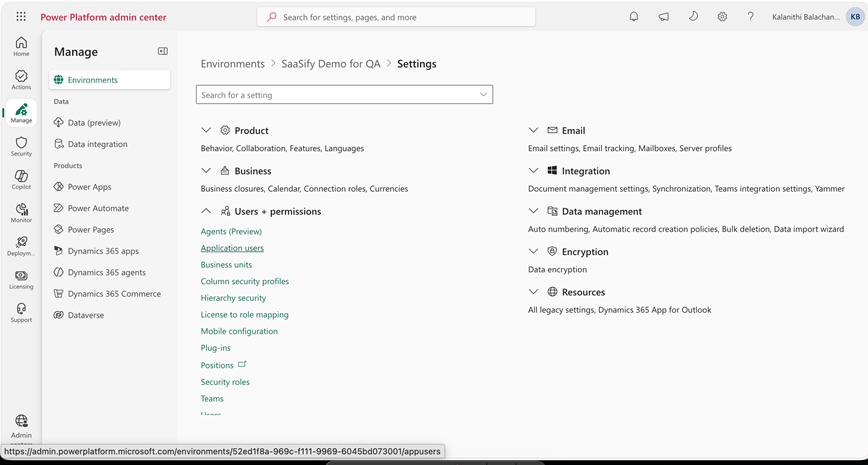This screenshot has height=465, width=868.
Task: Open the Security roles link
Action: point(225,382)
